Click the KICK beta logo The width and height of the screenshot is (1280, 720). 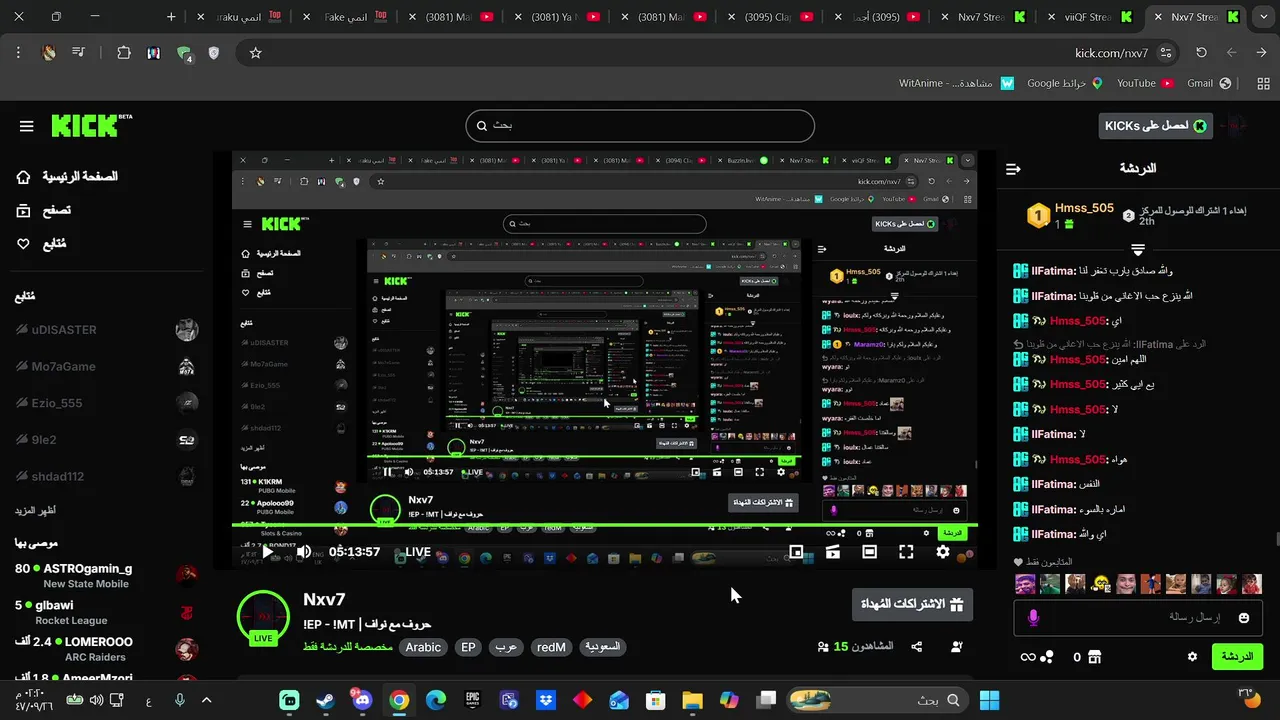(91, 126)
